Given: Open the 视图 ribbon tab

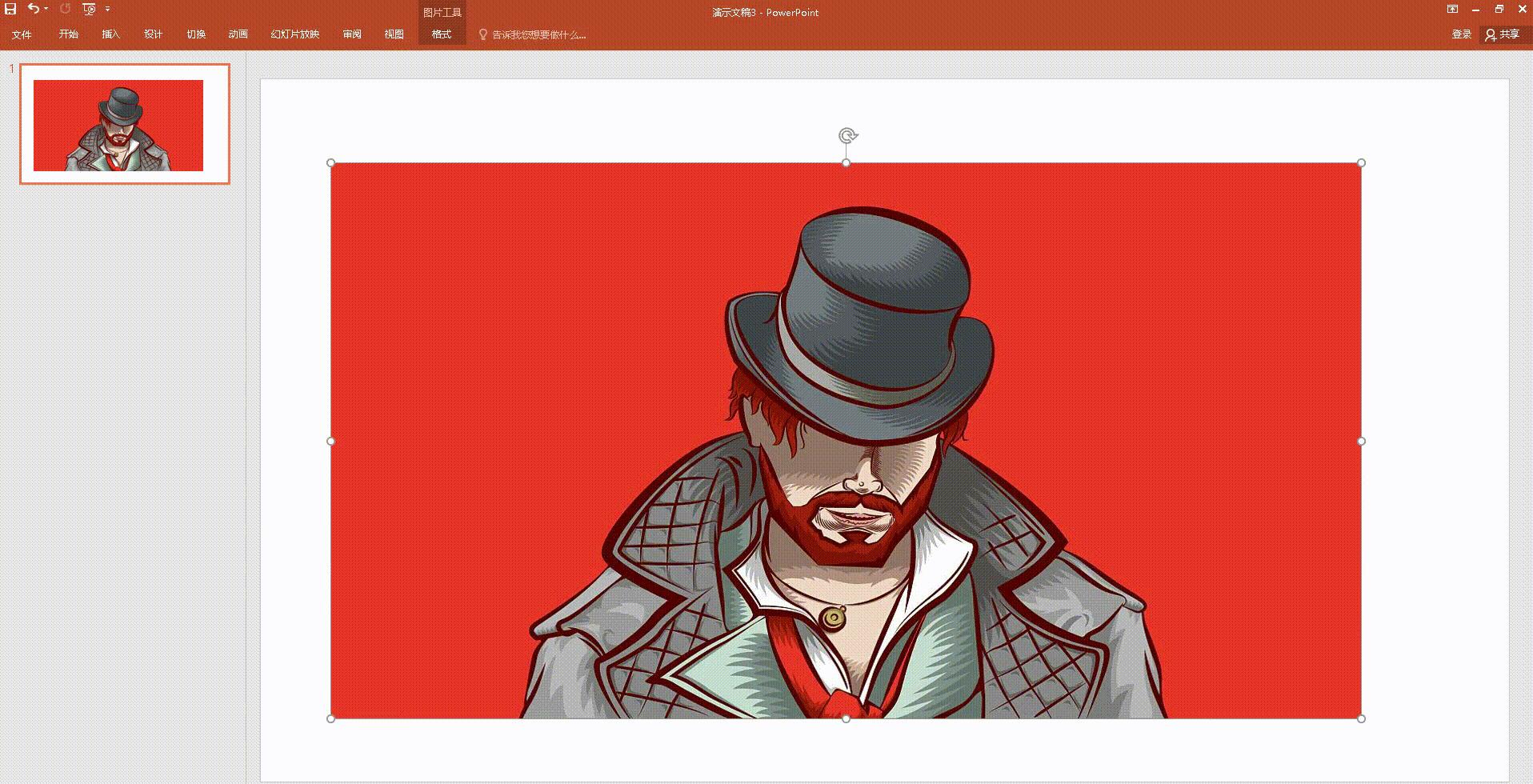Looking at the screenshot, I should pyautogui.click(x=394, y=34).
